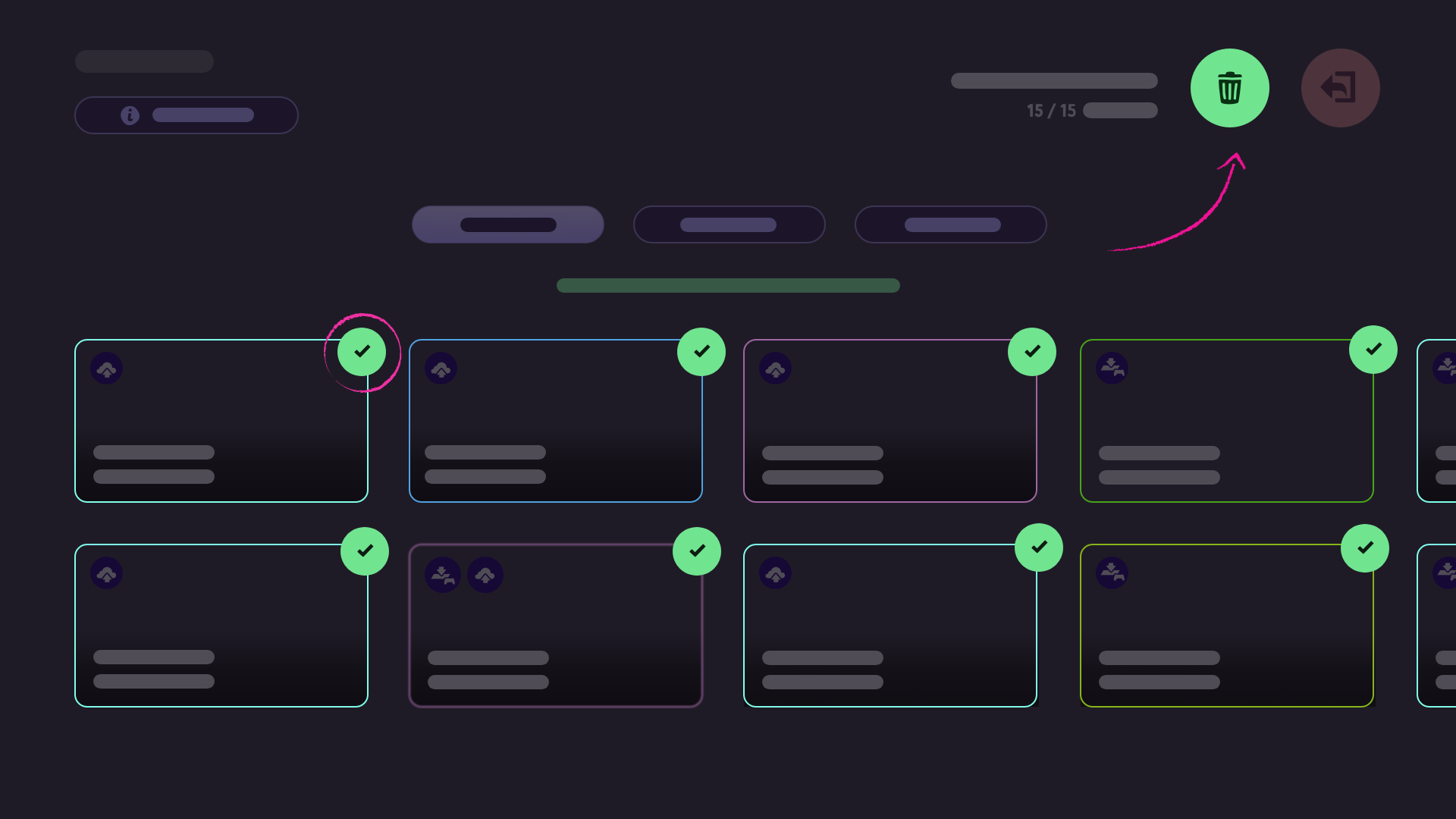Click cloud upload icon on bottom-row third card
This screenshot has height=819, width=1456.
[776, 573]
